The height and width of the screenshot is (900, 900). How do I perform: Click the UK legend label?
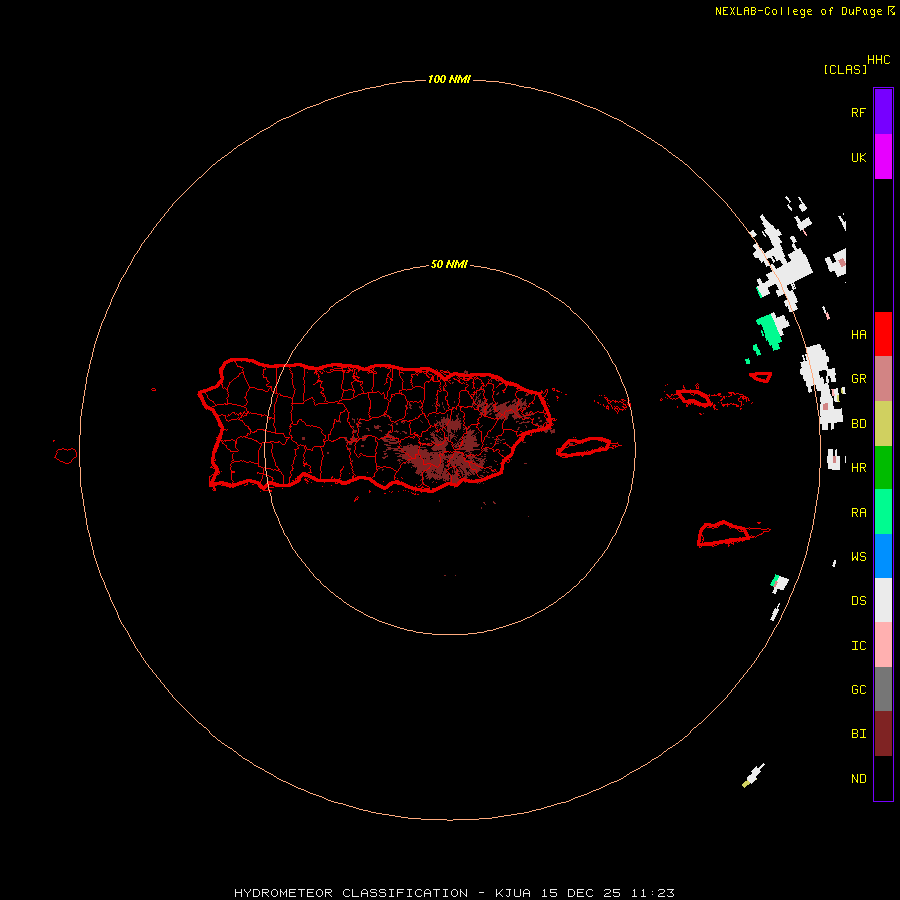point(858,157)
